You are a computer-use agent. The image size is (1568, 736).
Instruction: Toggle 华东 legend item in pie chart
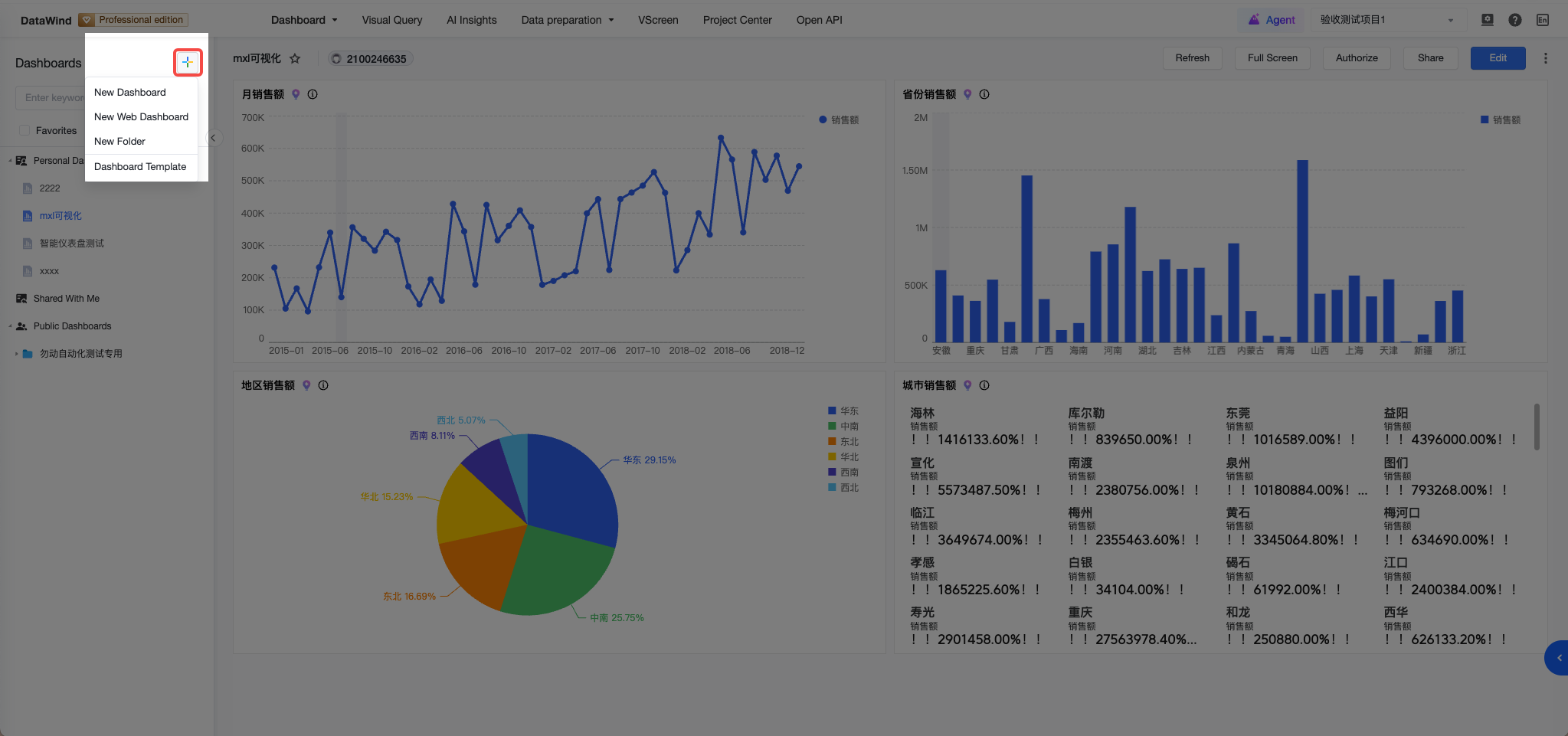pyautogui.click(x=843, y=411)
